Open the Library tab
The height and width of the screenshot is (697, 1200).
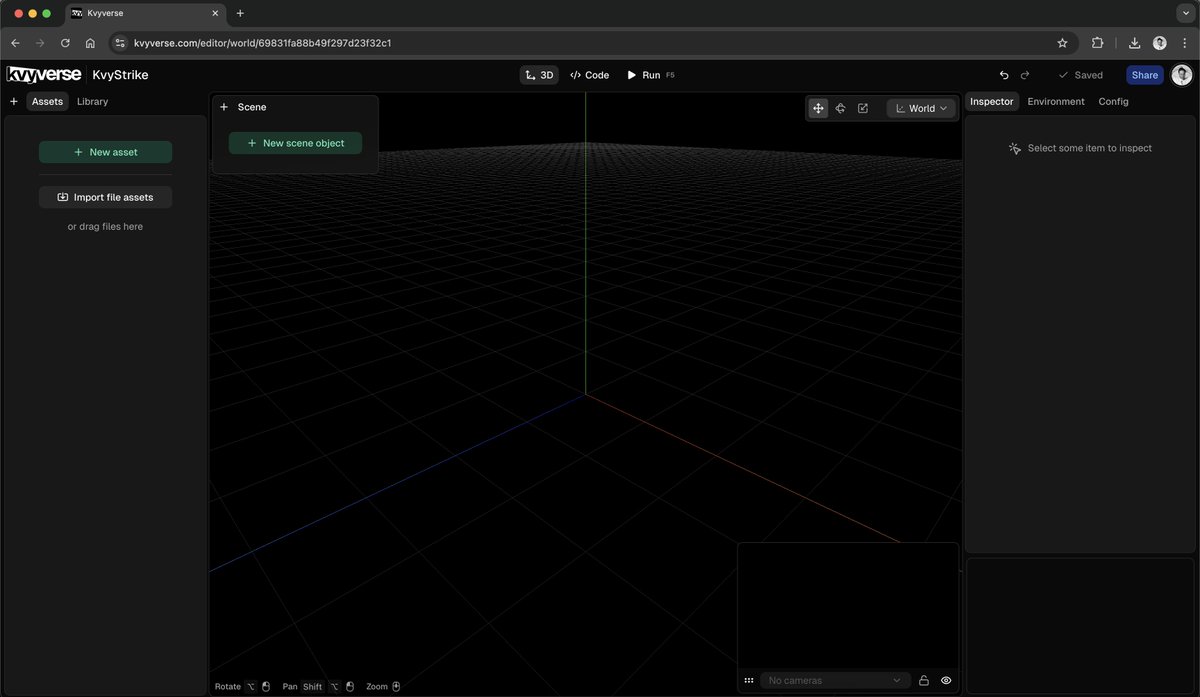pyautogui.click(x=92, y=101)
